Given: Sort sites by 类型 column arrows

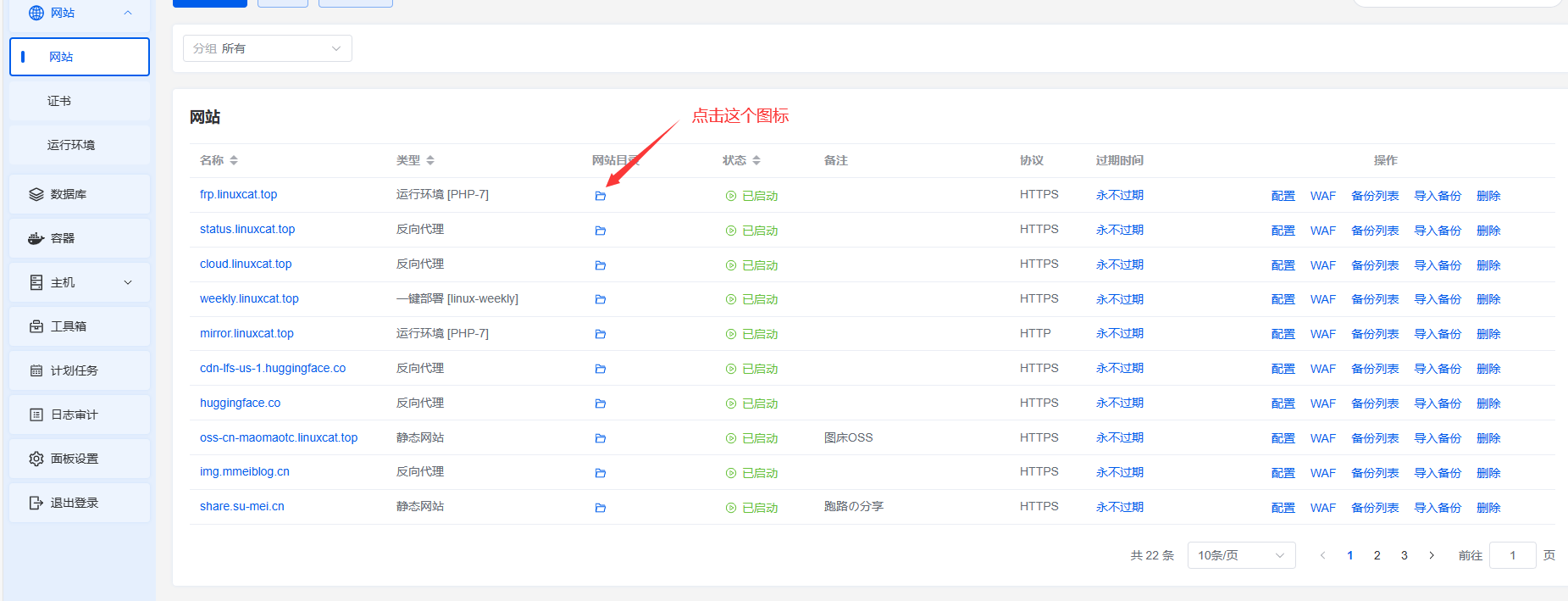Looking at the screenshot, I should 430,160.
